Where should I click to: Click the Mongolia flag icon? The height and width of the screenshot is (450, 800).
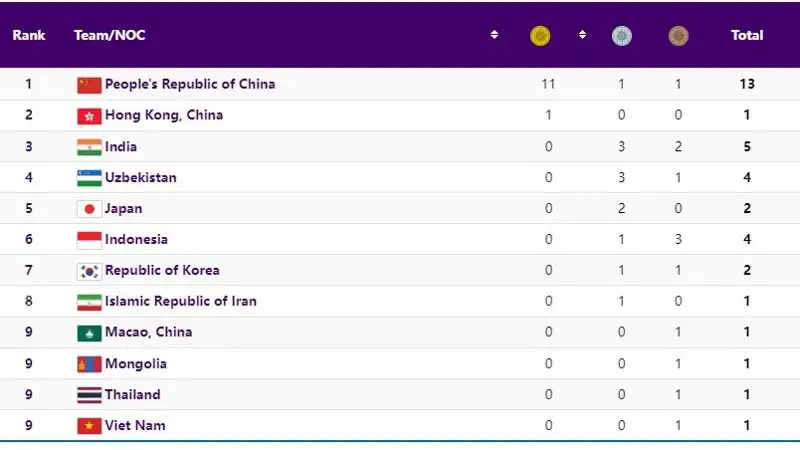89,364
